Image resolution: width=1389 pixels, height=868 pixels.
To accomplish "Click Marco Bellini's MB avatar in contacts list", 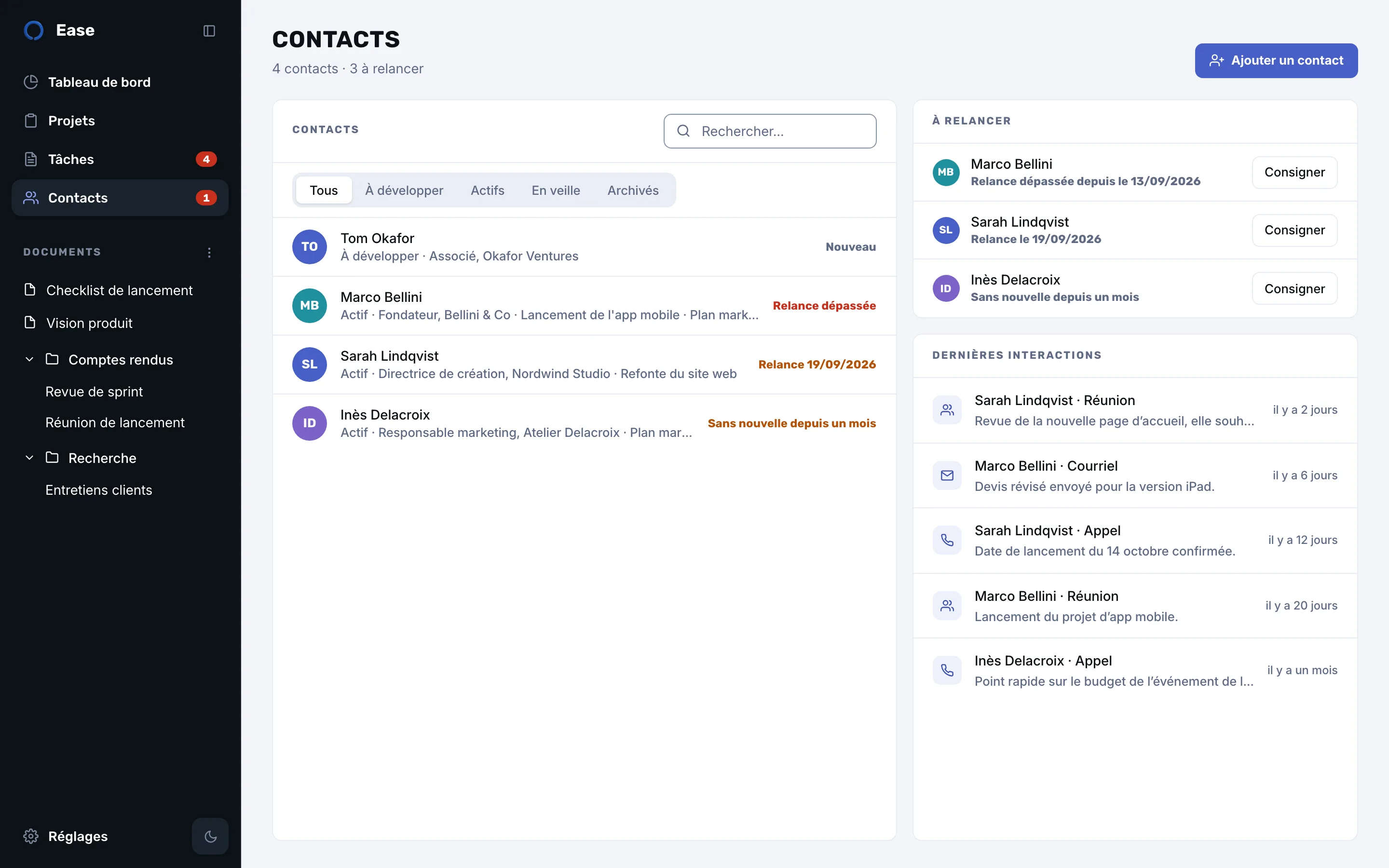I will [309, 305].
